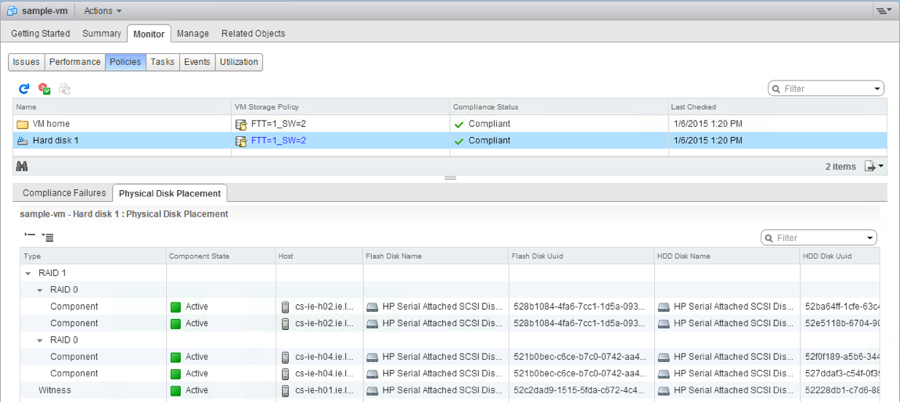Click the export list icon
900x402 pixels.
pos(871,166)
